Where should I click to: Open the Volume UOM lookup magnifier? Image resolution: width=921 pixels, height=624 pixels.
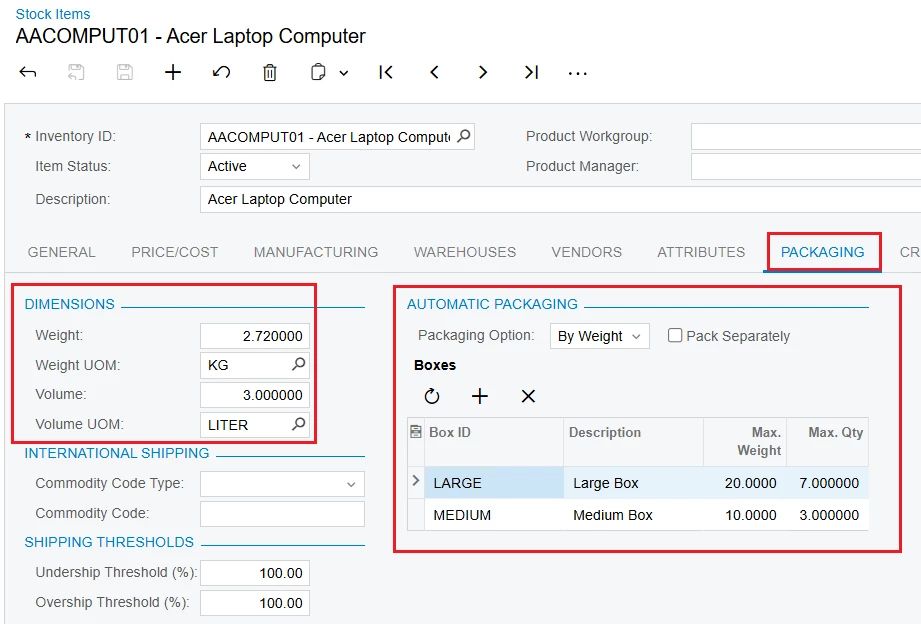(298, 424)
